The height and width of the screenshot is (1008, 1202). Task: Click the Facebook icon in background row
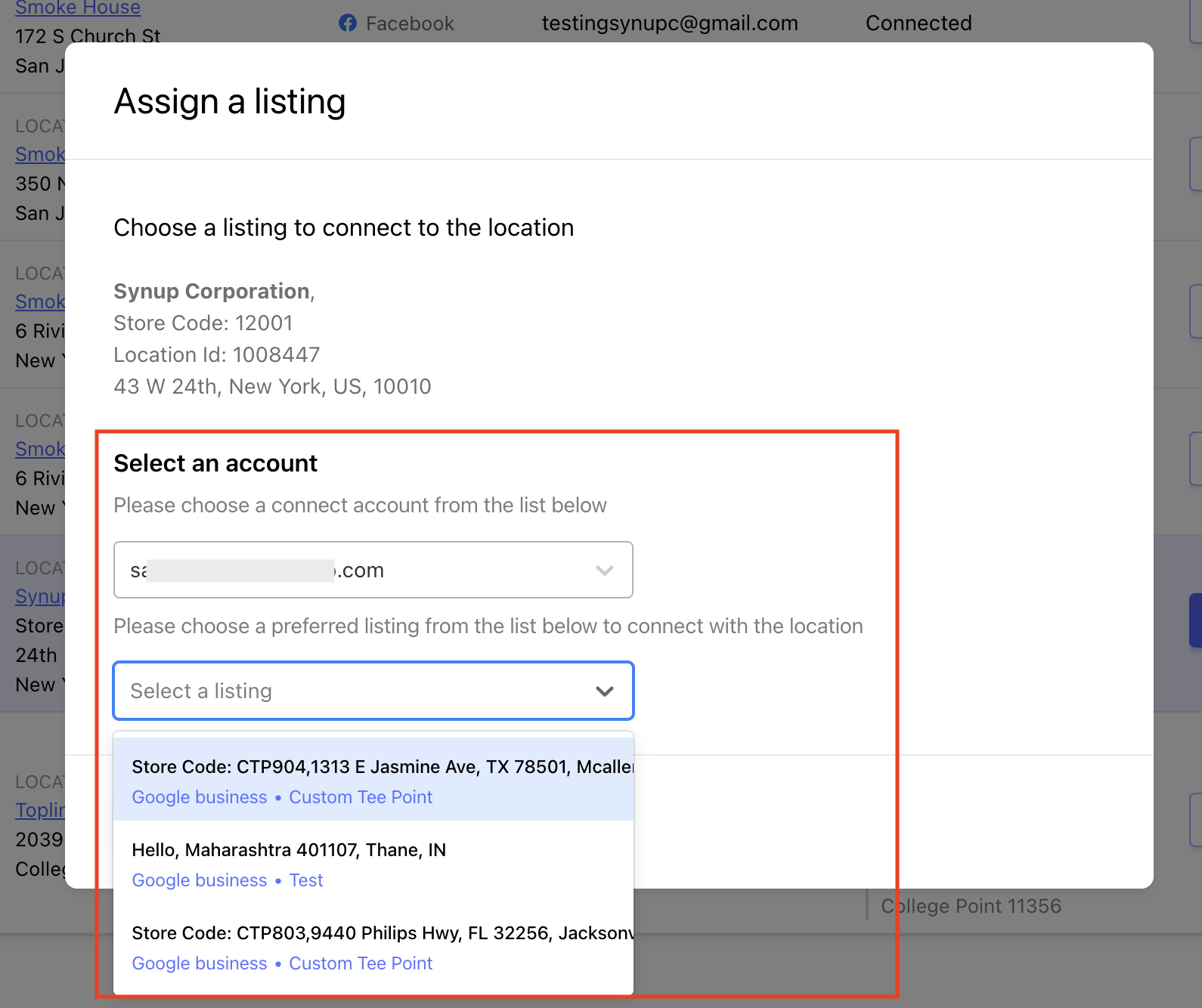(x=348, y=23)
